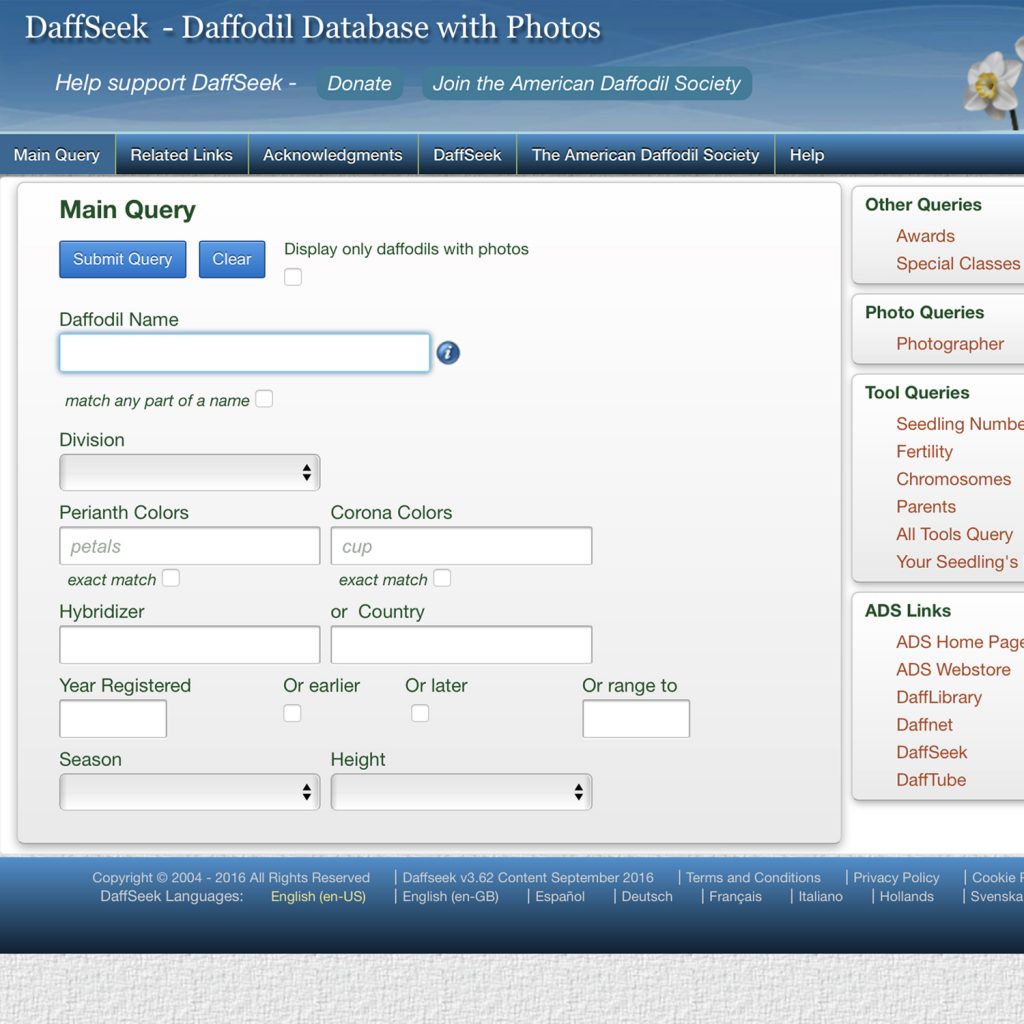The image size is (1024, 1024).
Task: Click the Perianth Colors petals field
Action: (x=189, y=546)
